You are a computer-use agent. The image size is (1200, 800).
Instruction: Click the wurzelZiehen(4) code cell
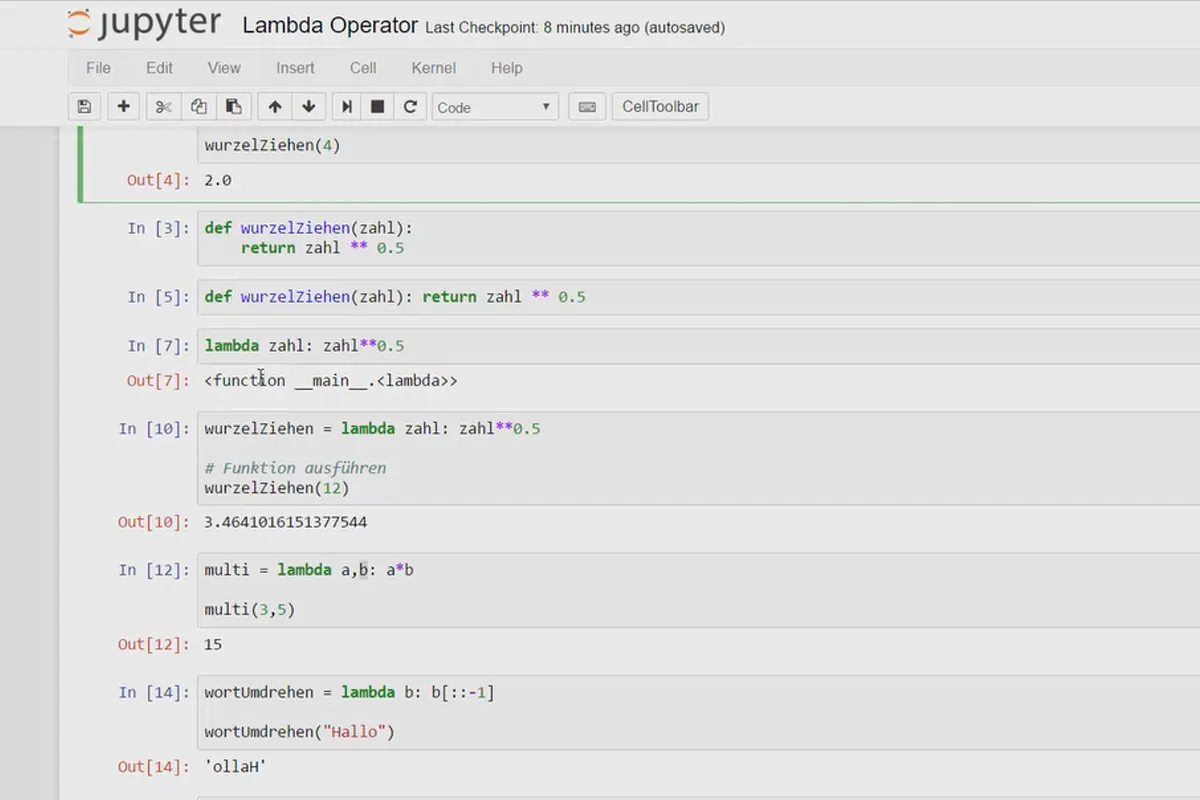(x=699, y=145)
